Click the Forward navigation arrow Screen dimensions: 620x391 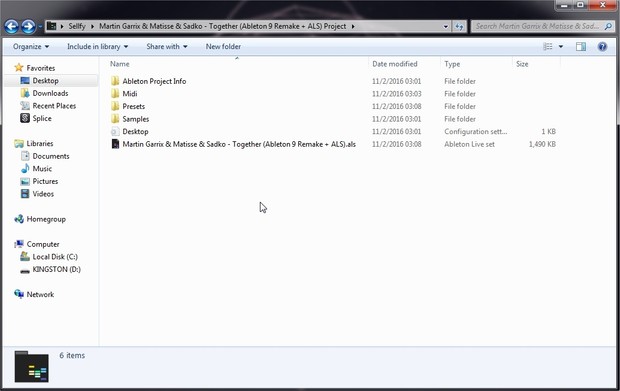28,26
